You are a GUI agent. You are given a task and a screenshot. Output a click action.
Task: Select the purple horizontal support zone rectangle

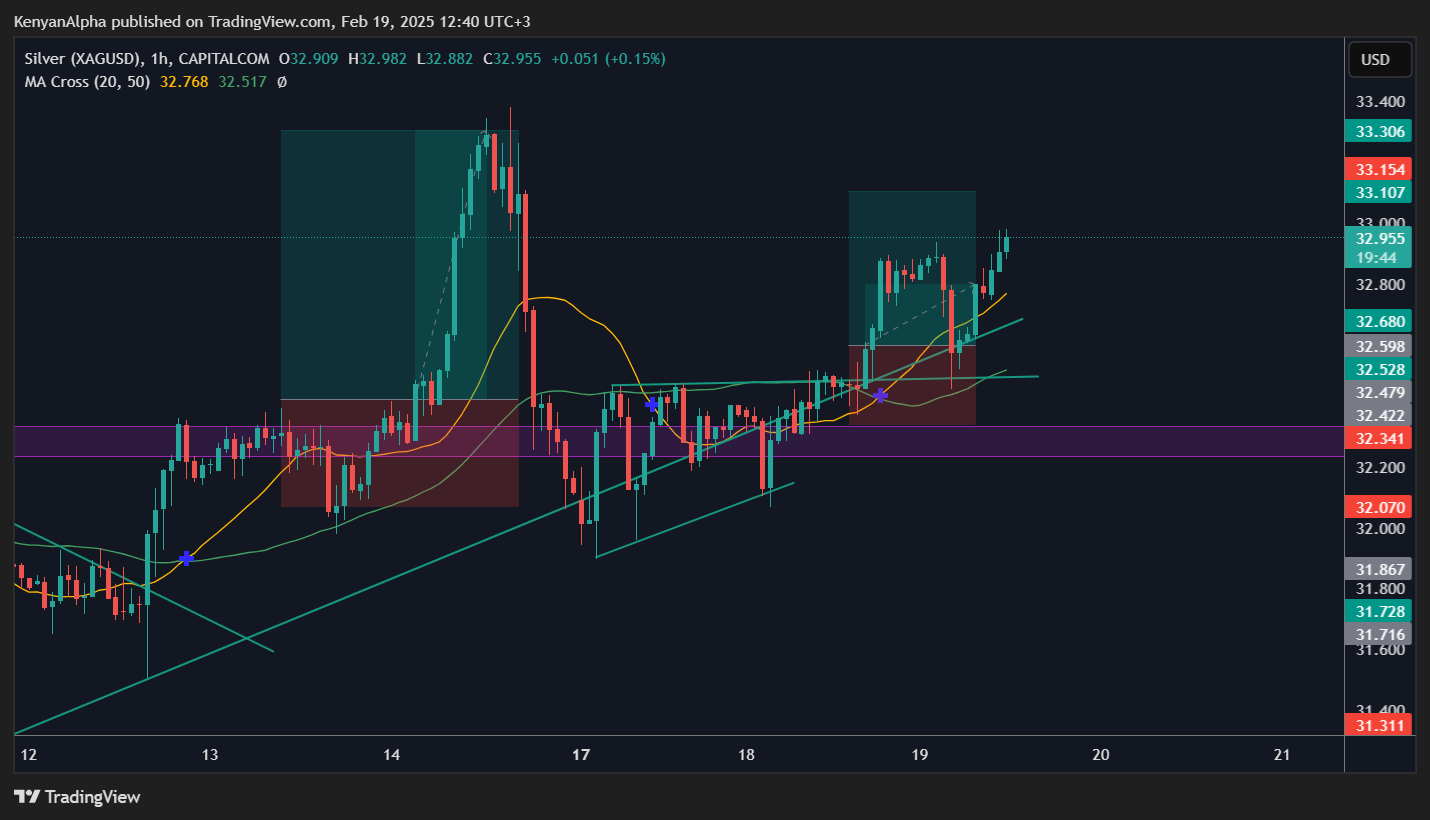click(x=679, y=441)
